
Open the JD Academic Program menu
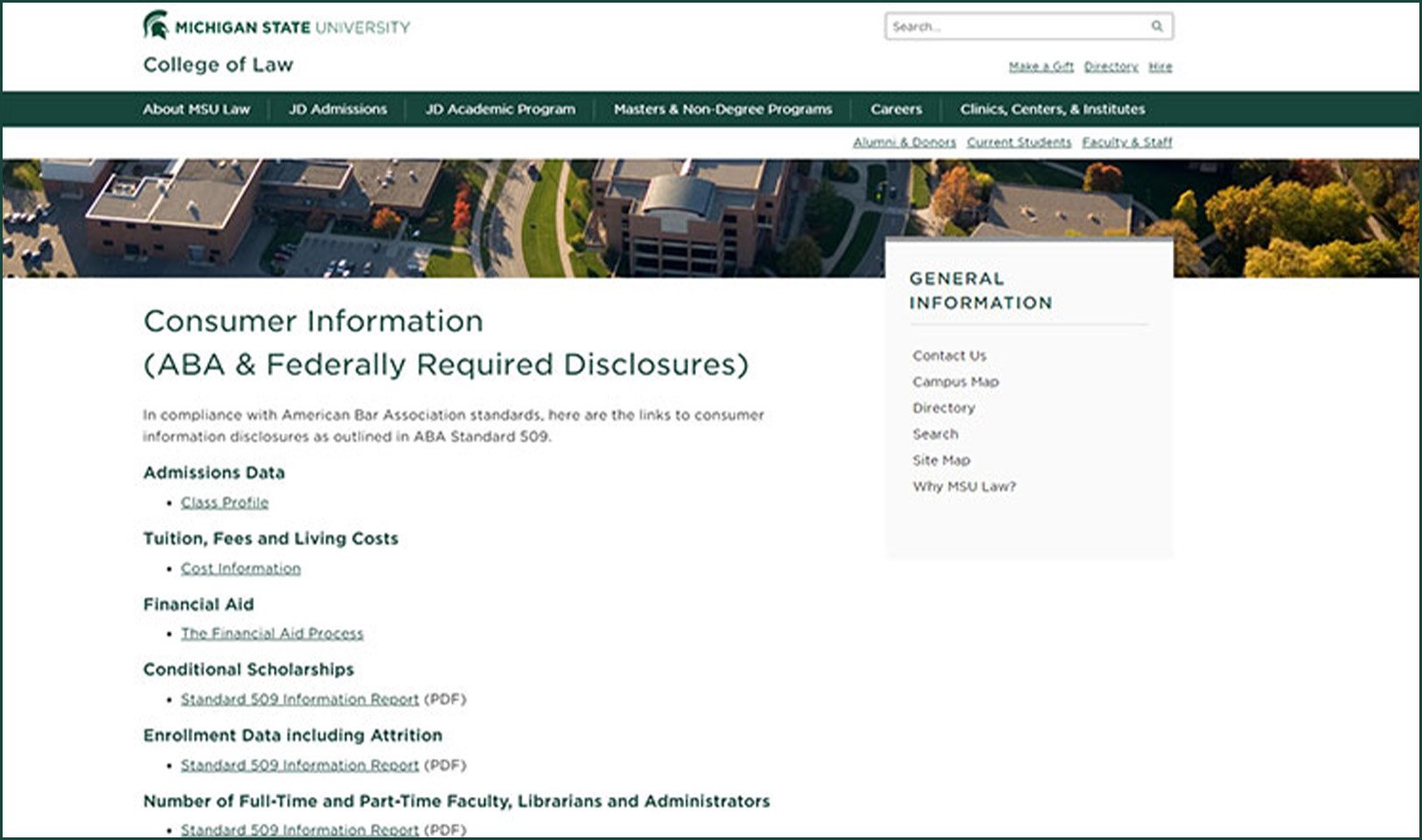pyautogui.click(x=500, y=109)
